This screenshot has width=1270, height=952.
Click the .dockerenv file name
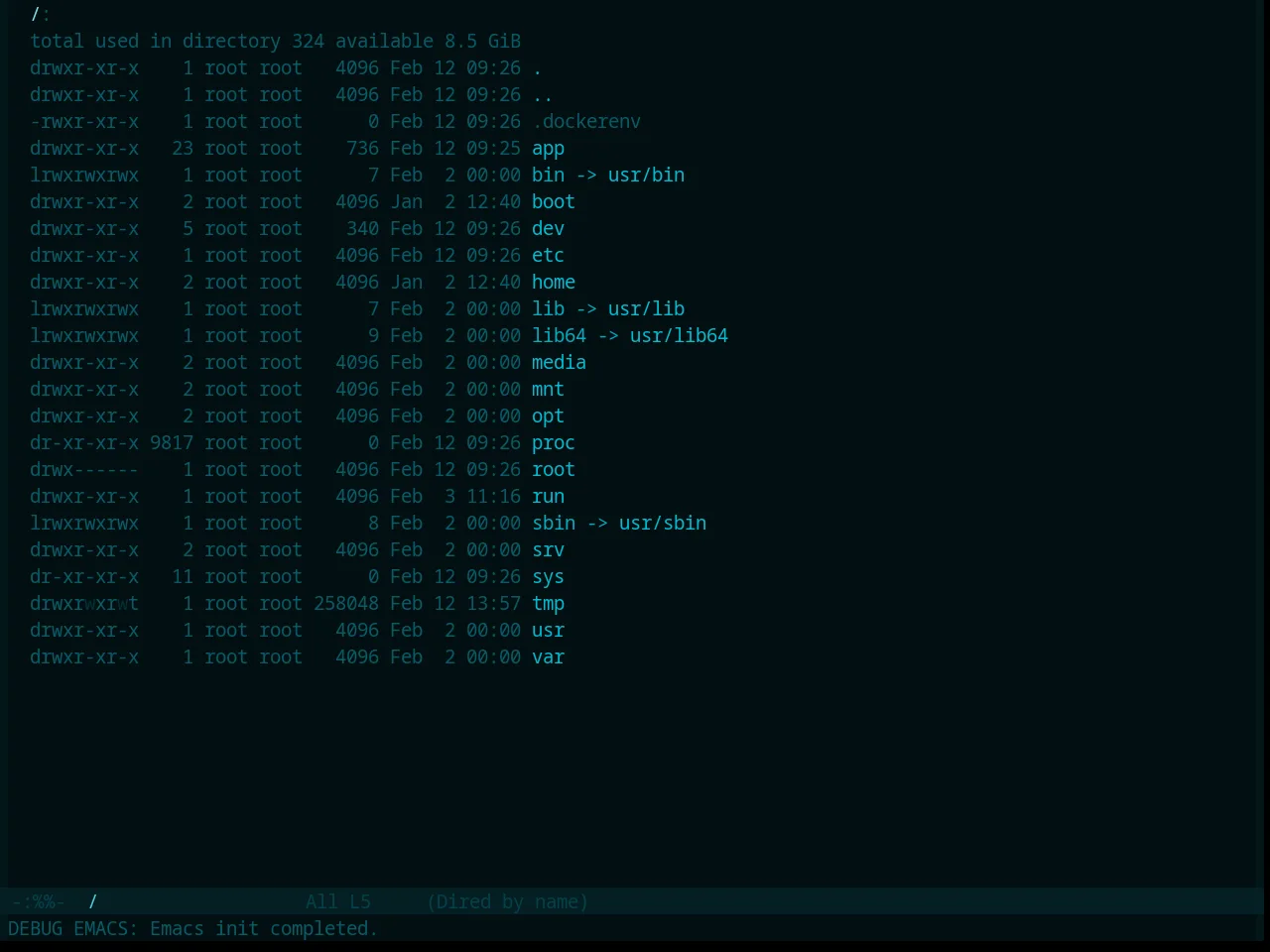tap(586, 121)
